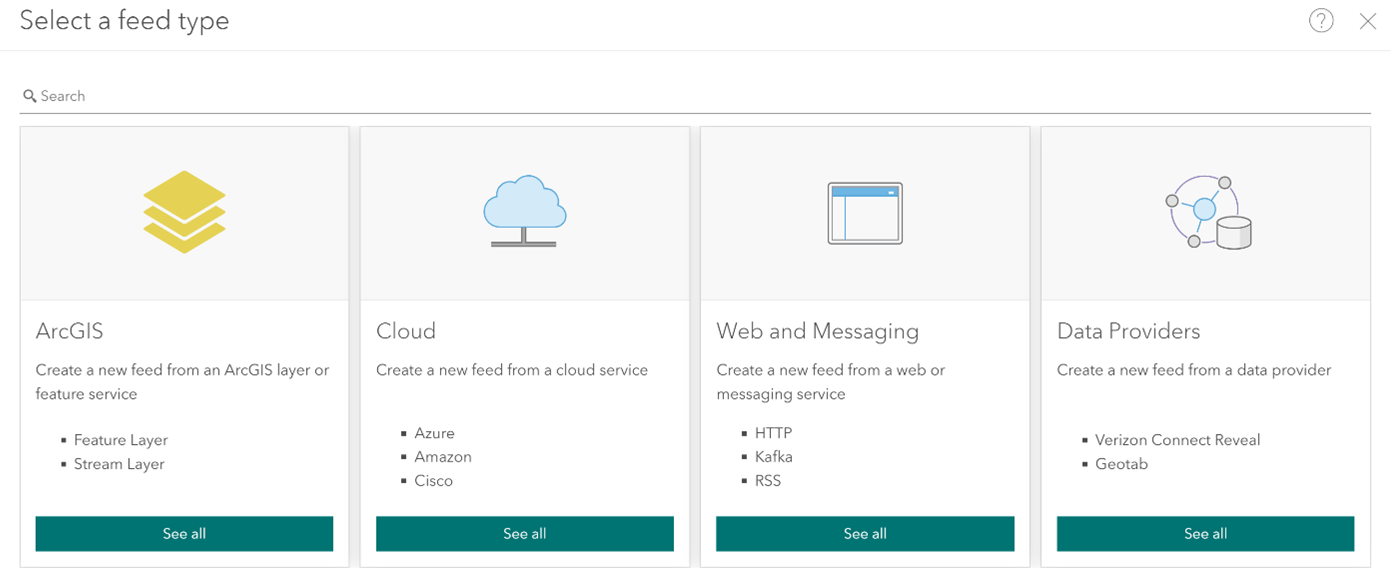Click the ArcGIS layer description text
Image resolution: width=1391 pixels, height=577 pixels.
point(183,382)
